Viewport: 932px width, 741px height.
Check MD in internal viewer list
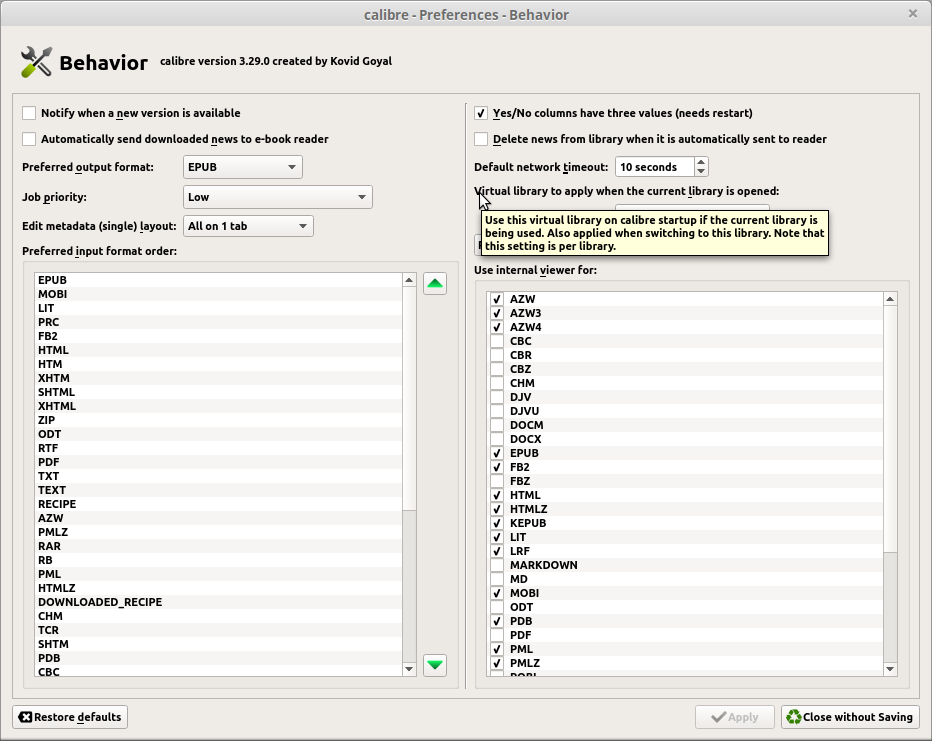point(497,579)
